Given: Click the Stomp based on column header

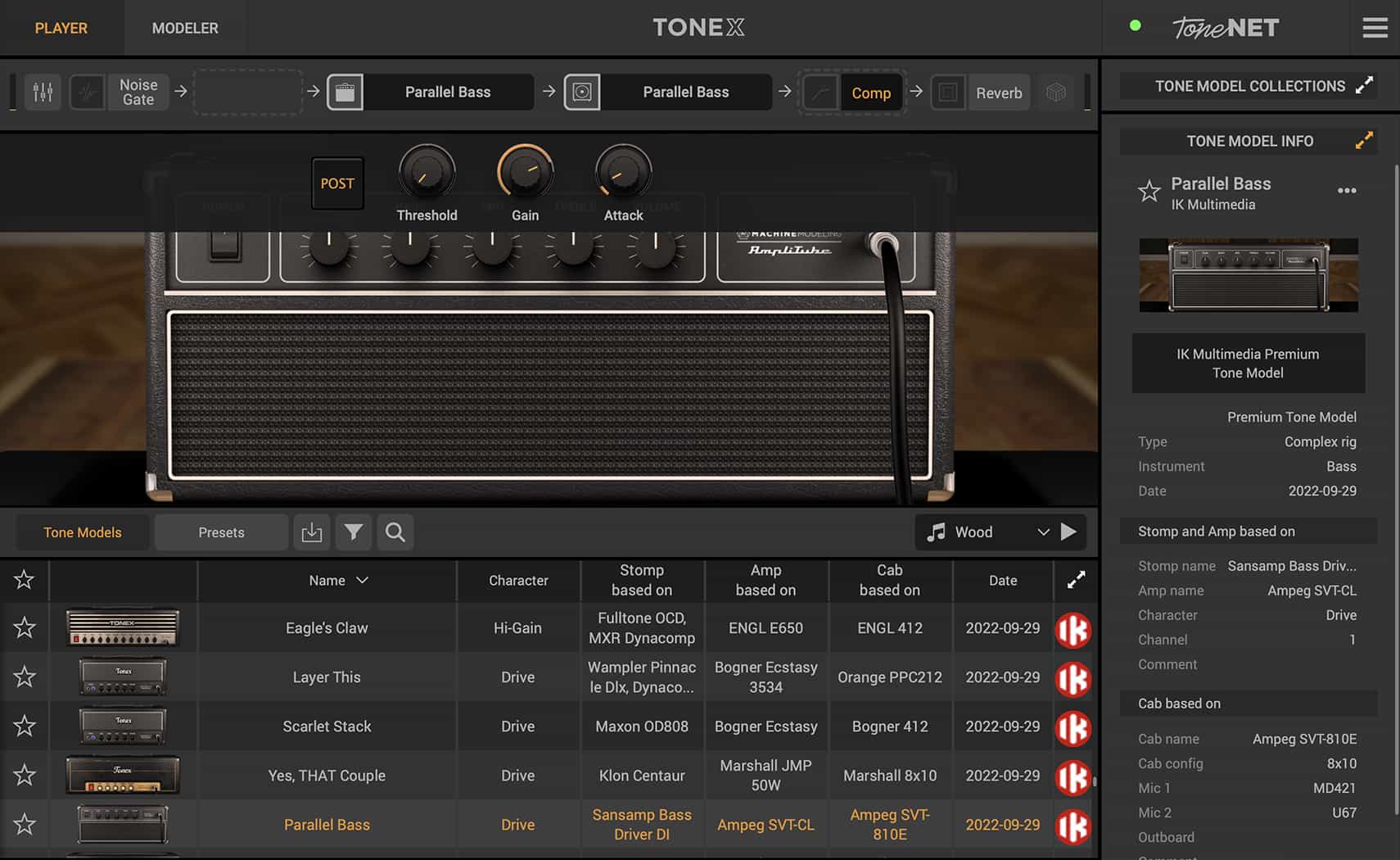Looking at the screenshot, I should (x=642, y=580).
